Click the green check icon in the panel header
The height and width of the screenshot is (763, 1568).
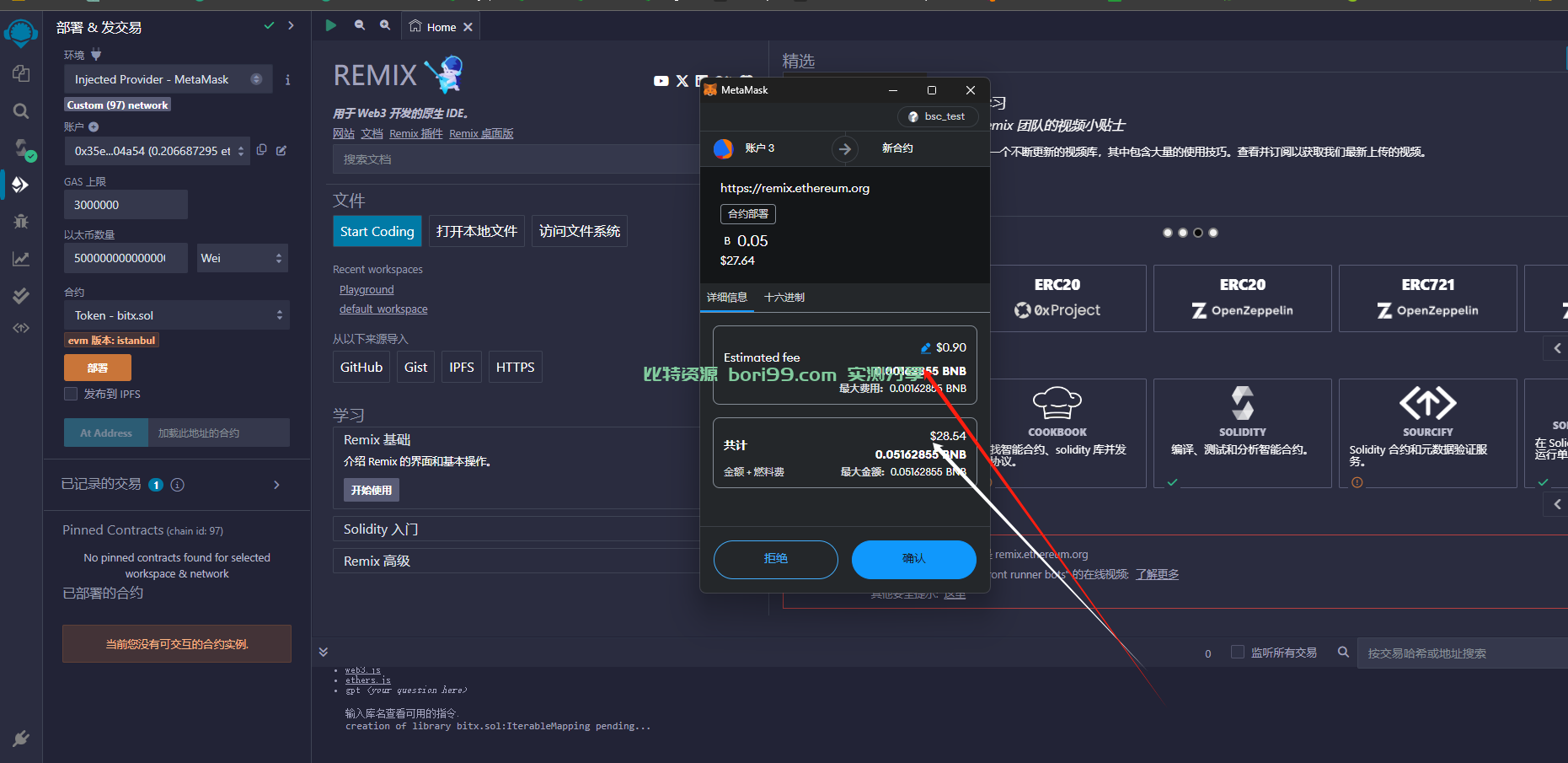pyautogui.click(x=269, y=26)
